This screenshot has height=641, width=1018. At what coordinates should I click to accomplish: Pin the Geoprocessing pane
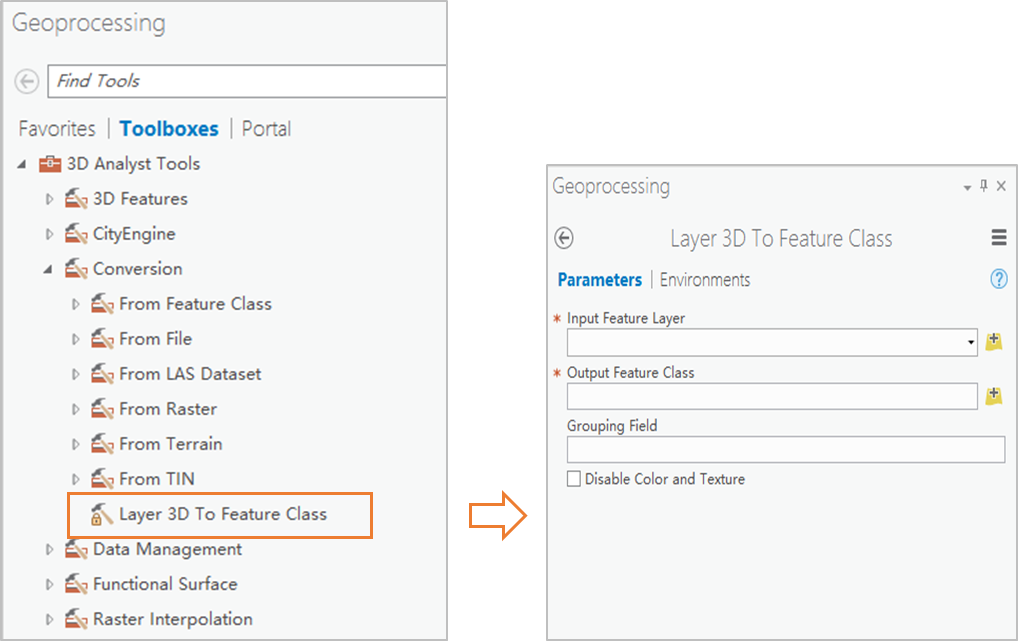(983, 186)
